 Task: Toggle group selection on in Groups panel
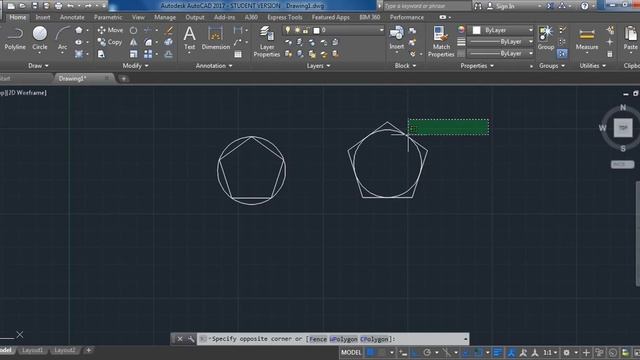[x=562, y=53]
